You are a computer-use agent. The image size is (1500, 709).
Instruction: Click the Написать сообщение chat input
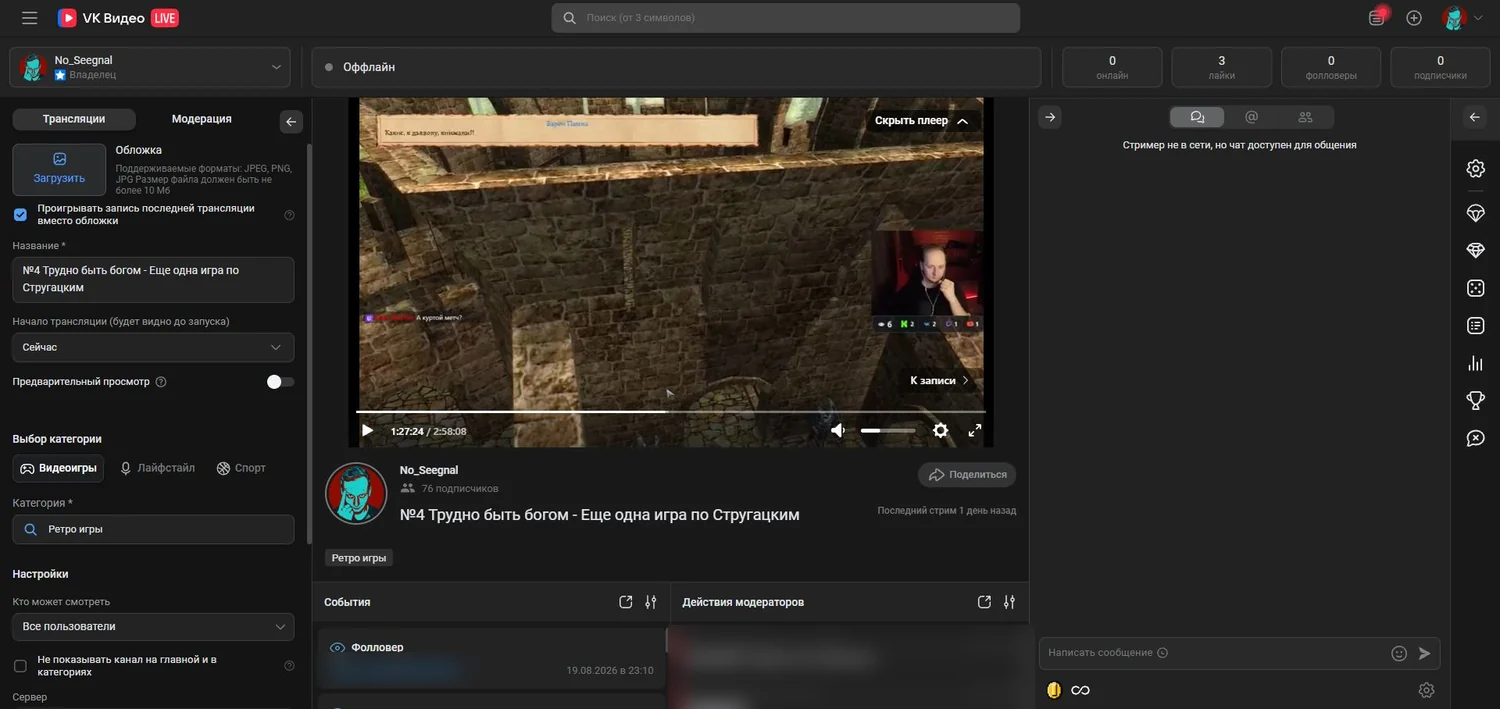[1212, 653]
